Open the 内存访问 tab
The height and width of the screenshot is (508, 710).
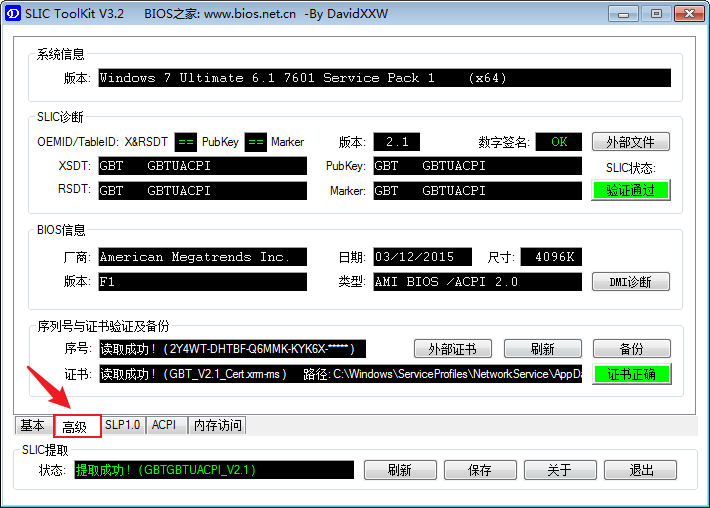[x=217, y=425]
